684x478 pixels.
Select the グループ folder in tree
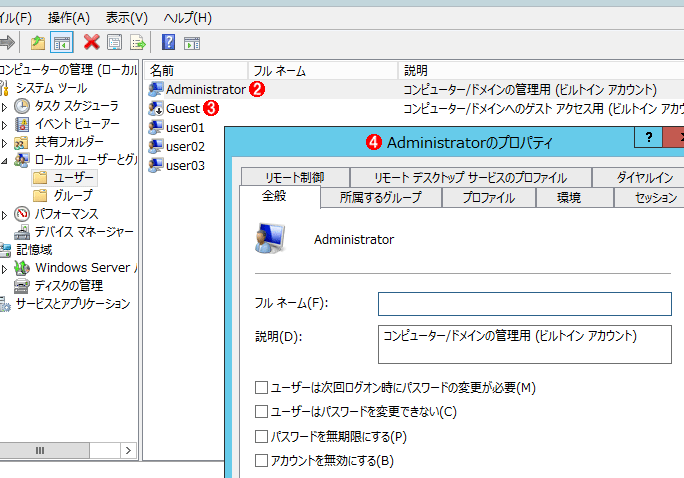(72, 195)
